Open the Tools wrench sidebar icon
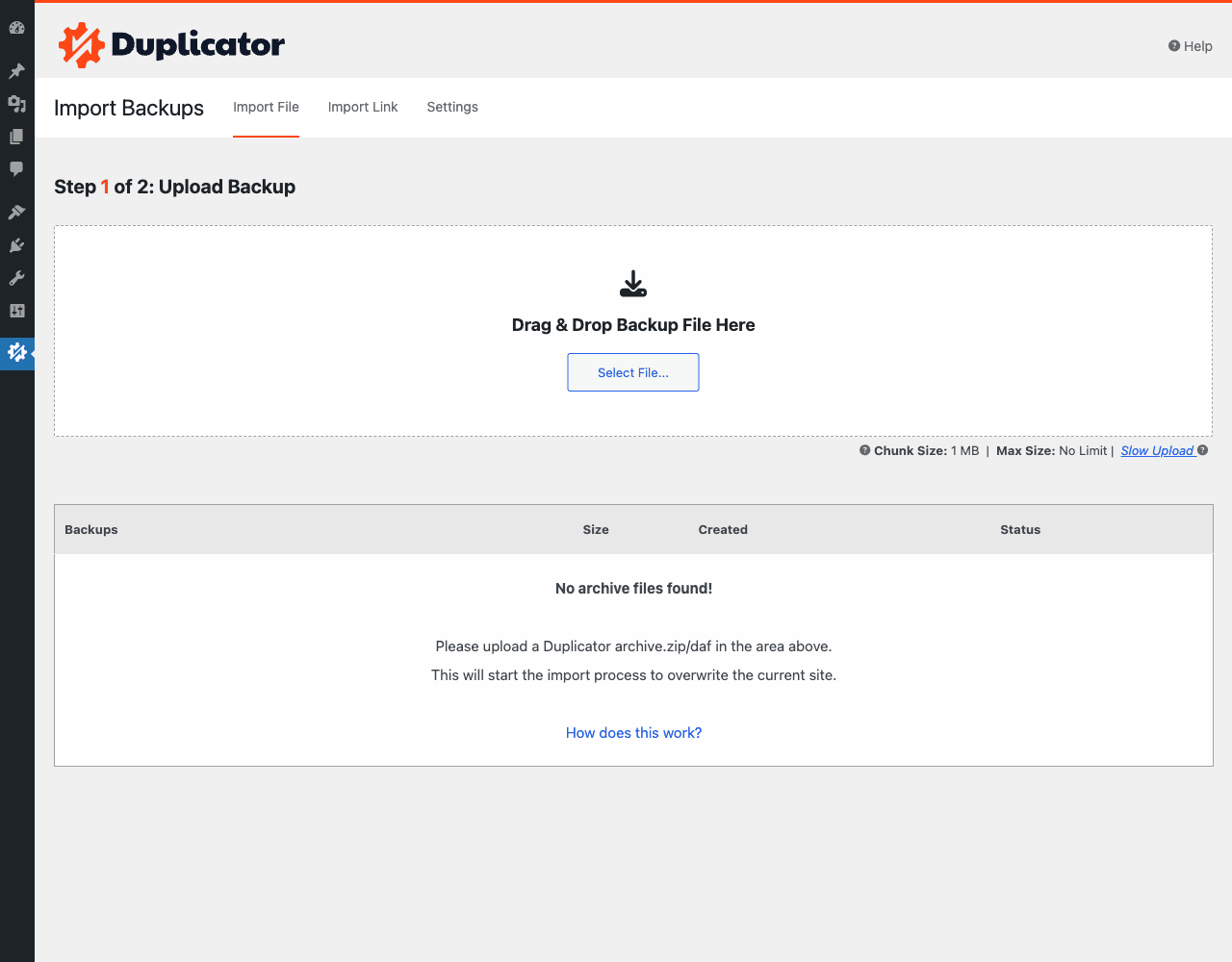The width and height of the screenshot is (1232, 962). [16, 278]
